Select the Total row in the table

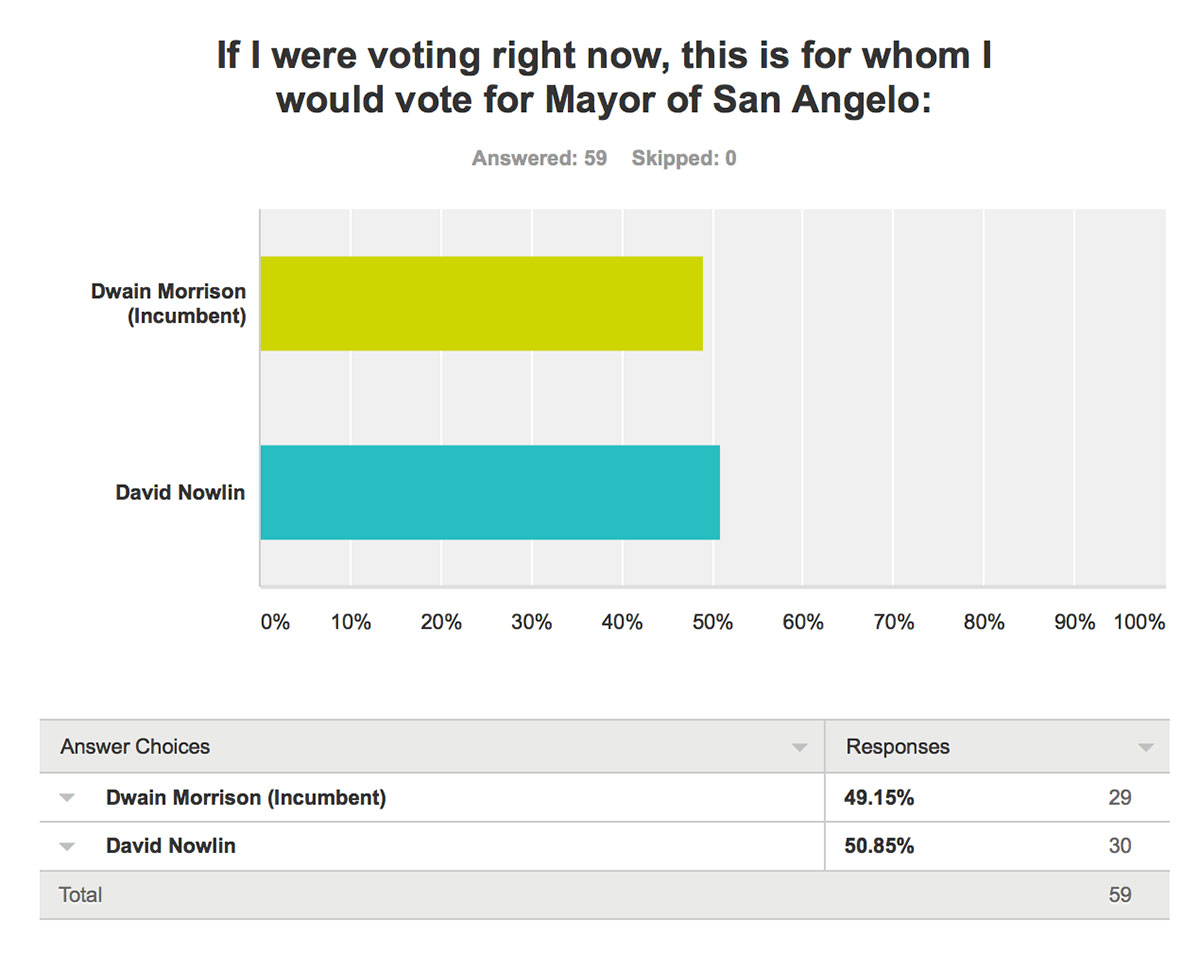pos(80,894)
